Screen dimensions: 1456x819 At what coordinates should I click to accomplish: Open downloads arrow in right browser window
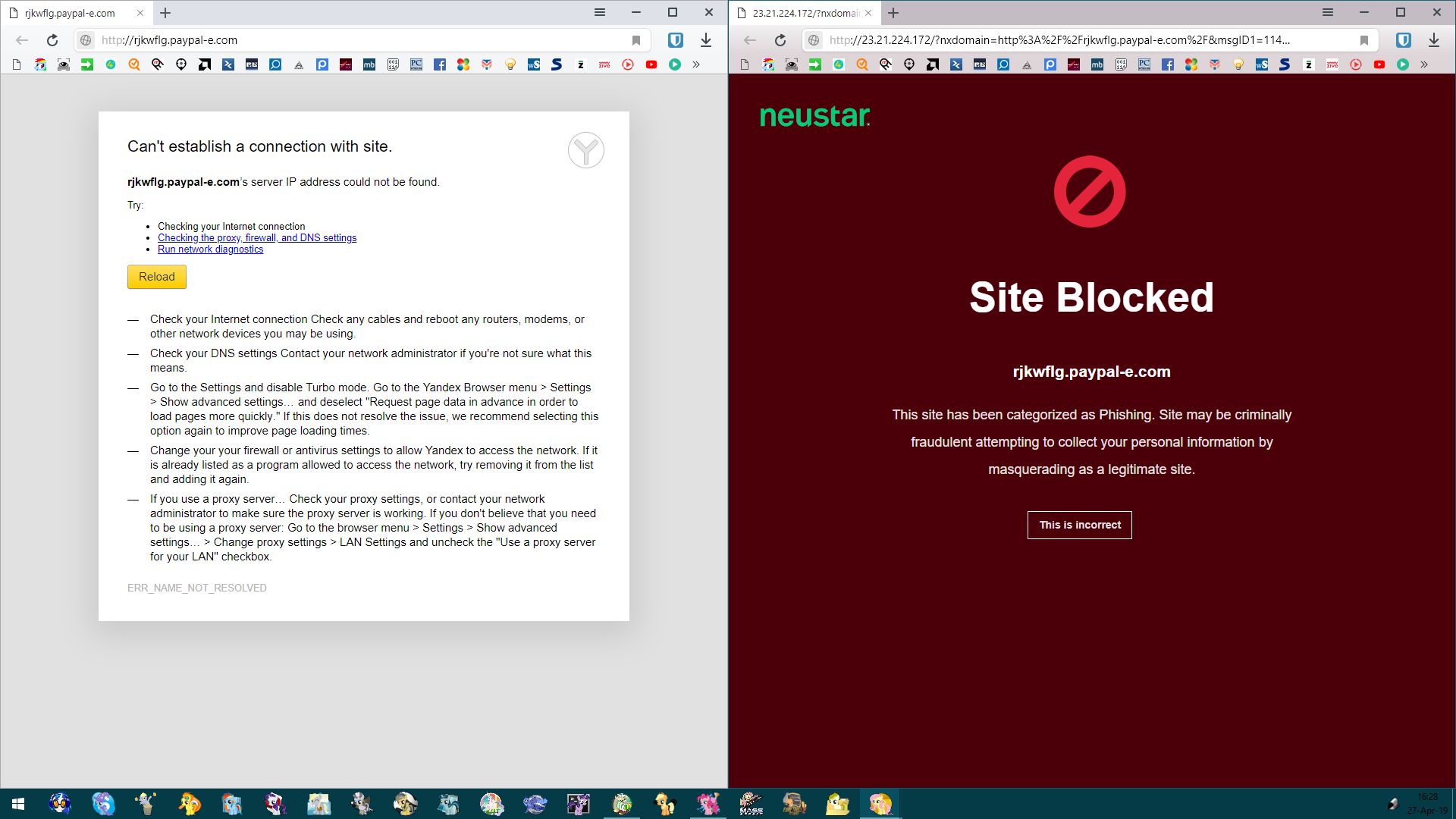click(1433, 40)
